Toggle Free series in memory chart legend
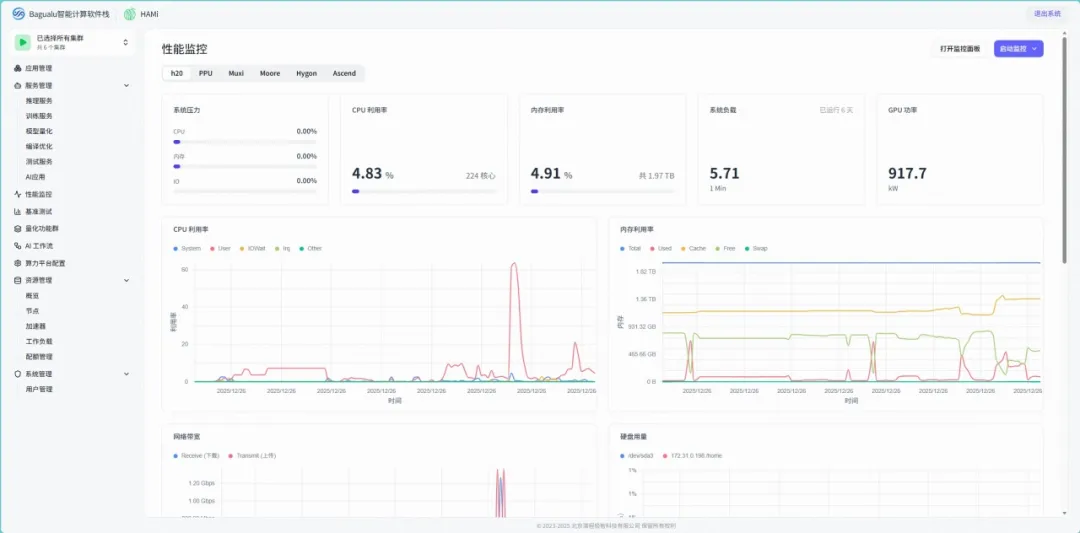Screen dimensions: 1080x533 point(725,248)
